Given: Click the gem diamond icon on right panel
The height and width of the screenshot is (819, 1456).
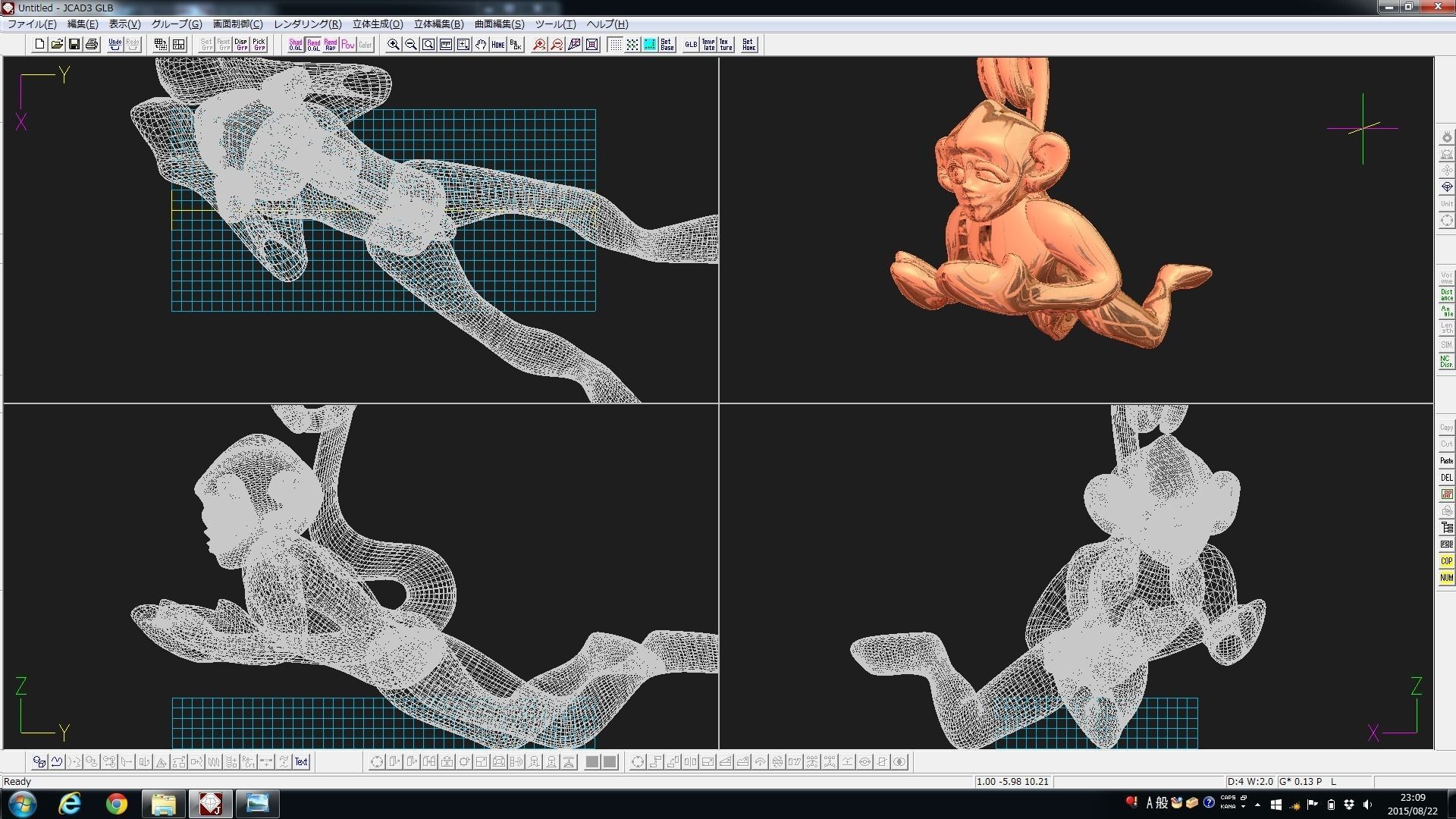Looking at the screenshot, I should [1447, 187].
